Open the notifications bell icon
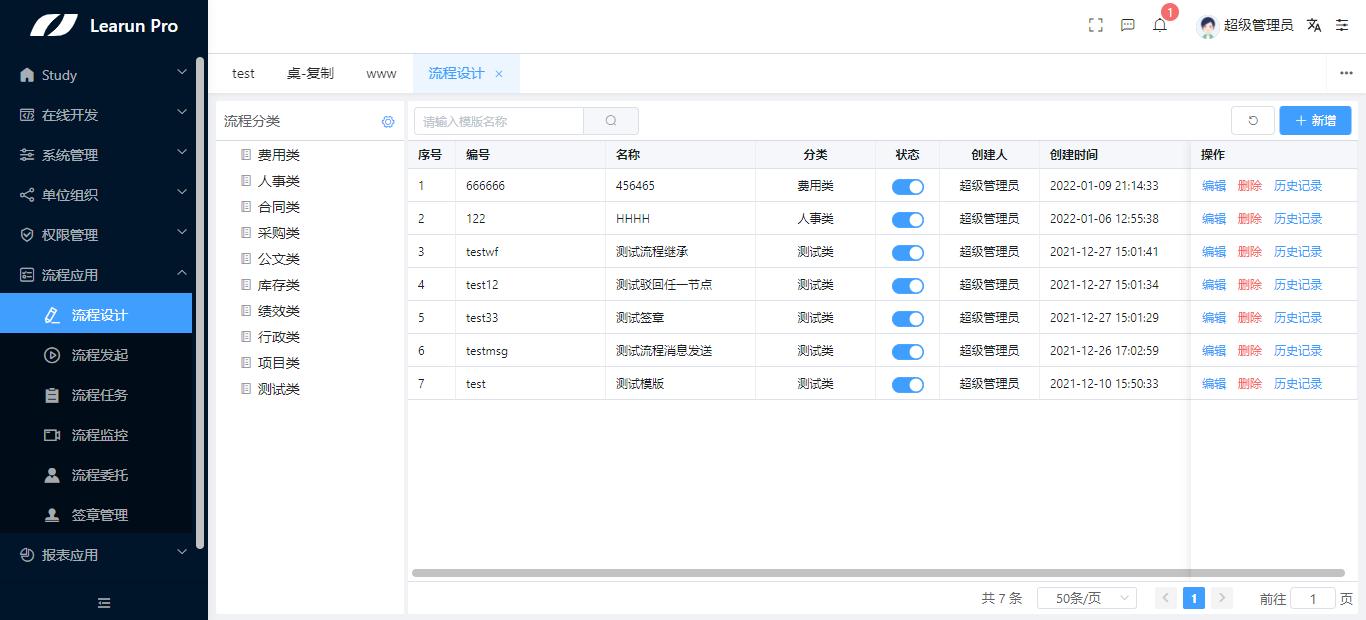This screenshot has height=620, width=1366. tap(1160, 25)
